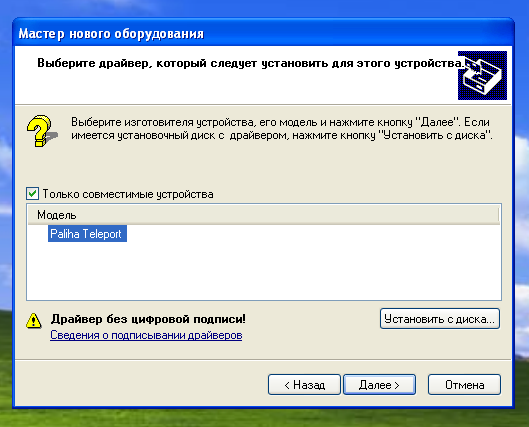Cancel the wizard with the 'Отмена' button
Image resolution: width=529 pixels, height=427 pixels.
(465, 385)
